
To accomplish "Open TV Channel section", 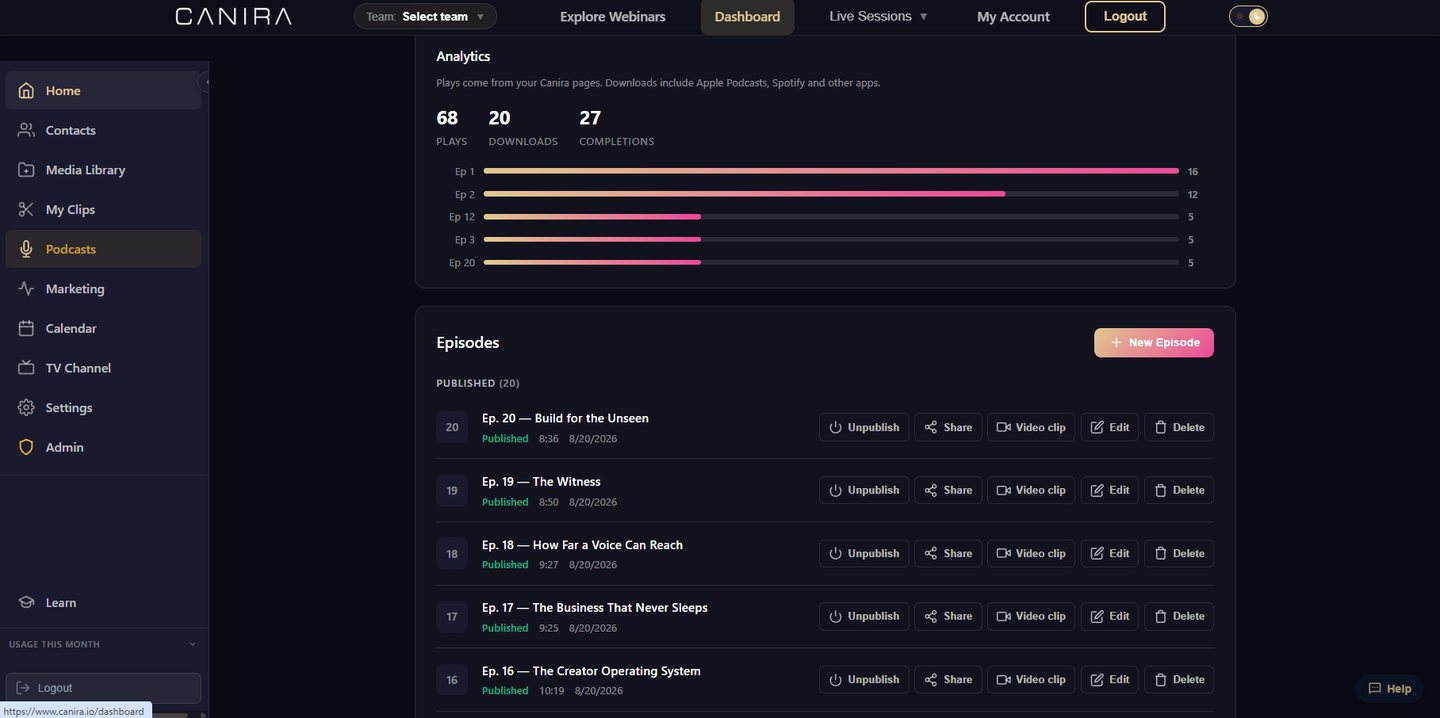I will pos(103,368).
